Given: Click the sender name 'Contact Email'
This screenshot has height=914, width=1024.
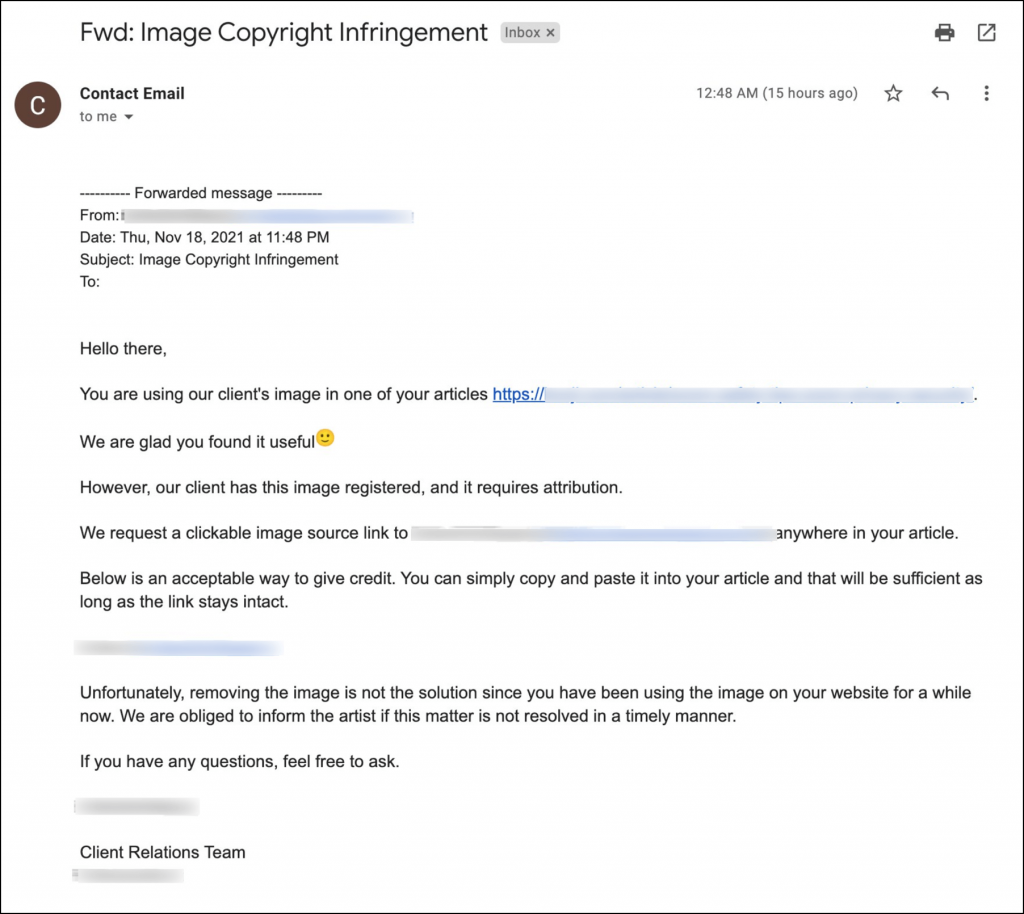Looking at the screenshot, I should point(132,93).
